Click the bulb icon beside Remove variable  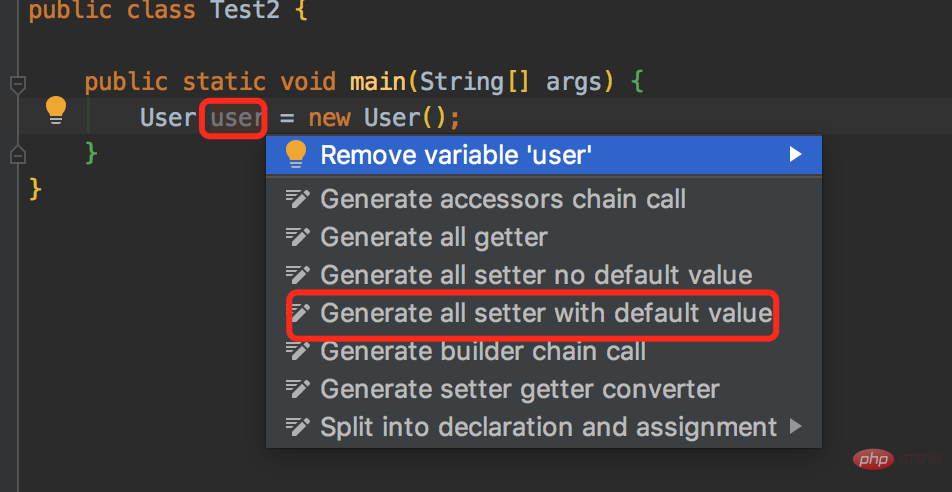[296, 154]
